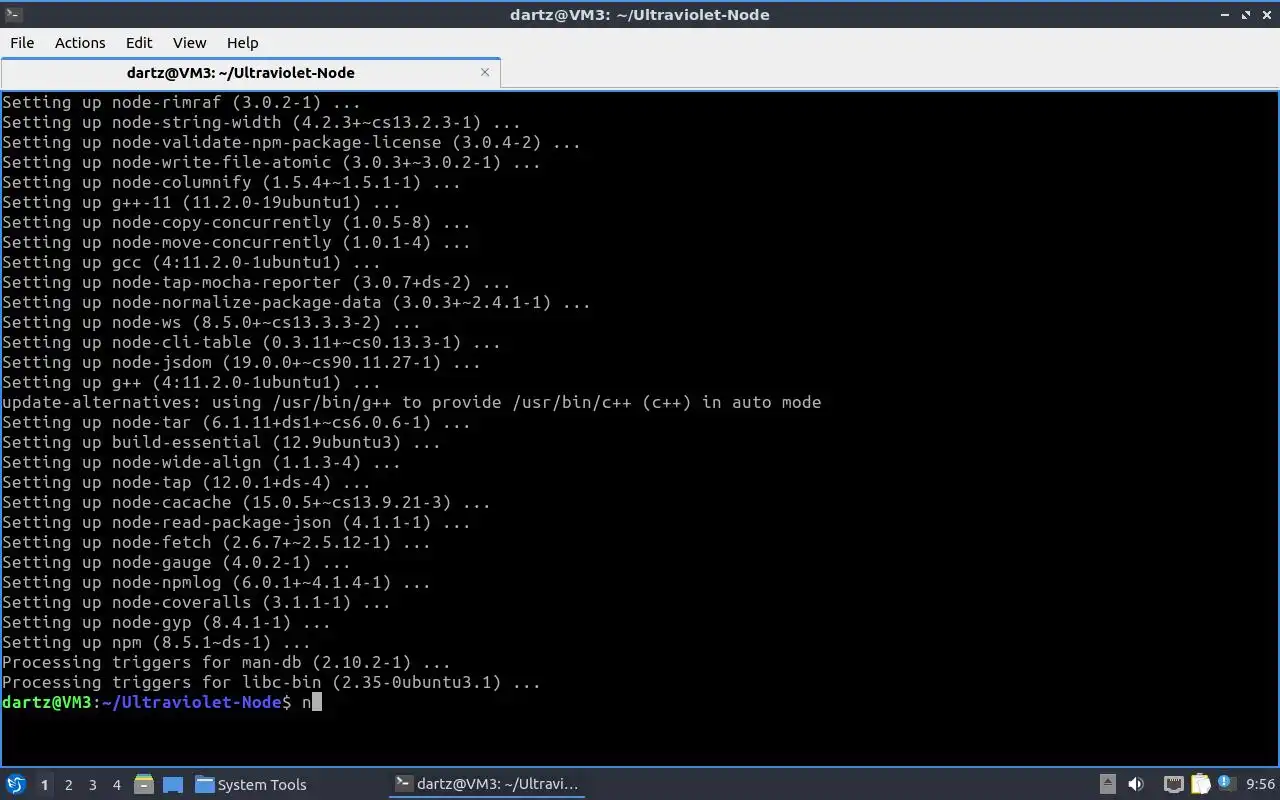Select the dartz@VM3 terminal tab

click(241, 72)
